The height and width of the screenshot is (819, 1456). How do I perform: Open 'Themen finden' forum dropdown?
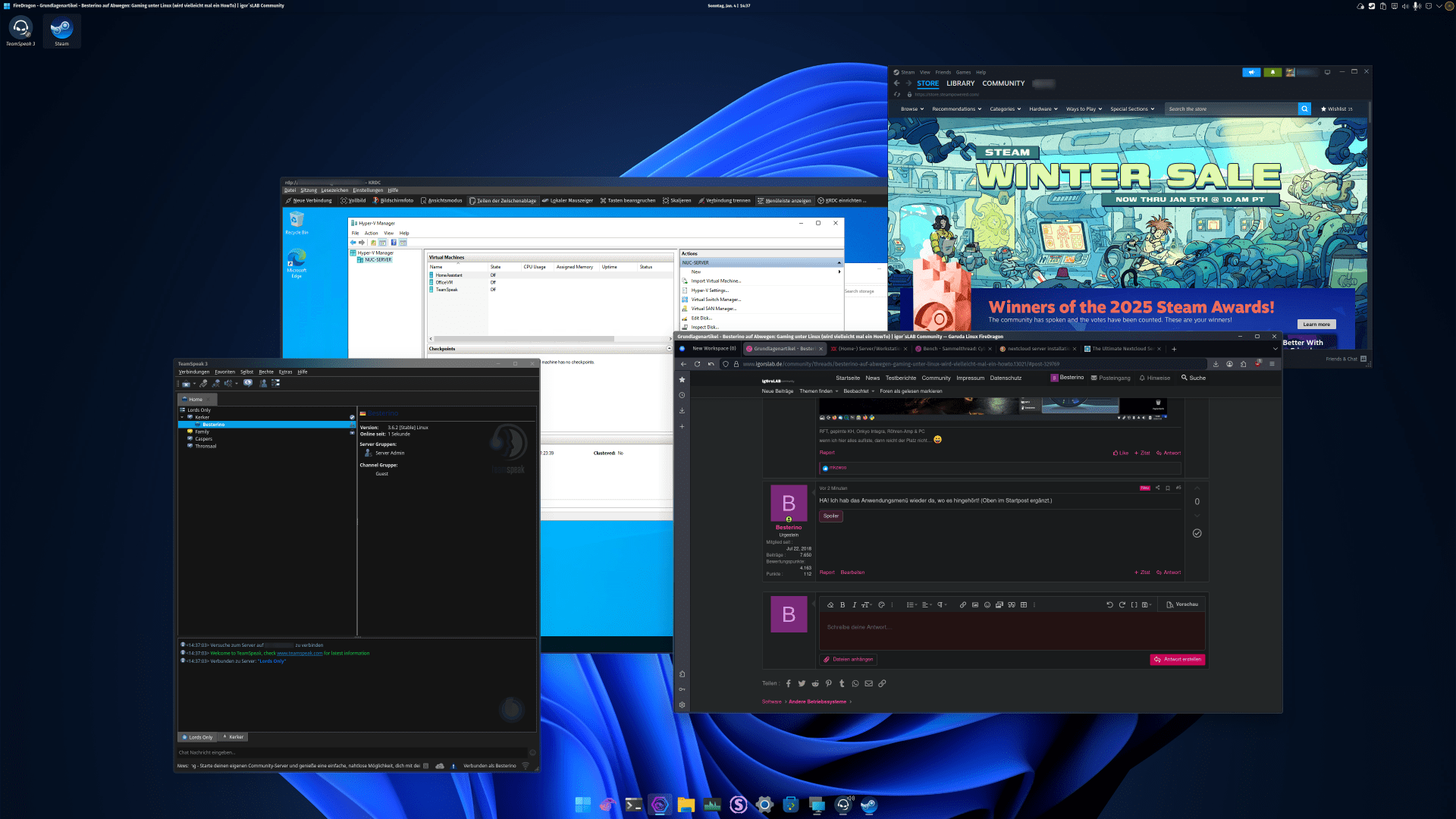[x=818, y=391]
